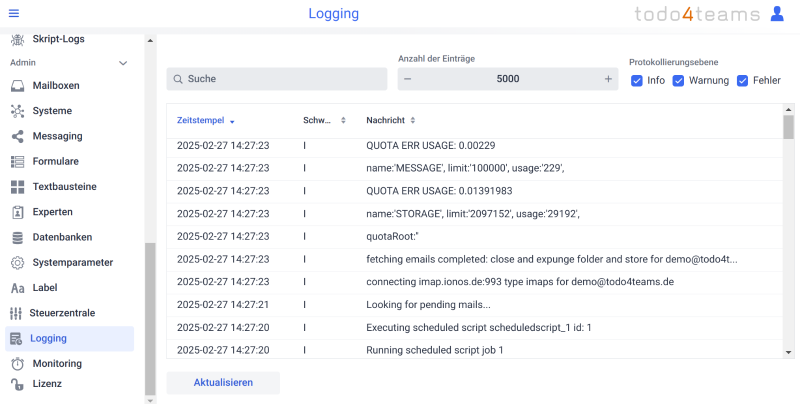Select row 'QUOTA ERR USAGE: 0.01391983'
Image resolution: width=800 pixels, height=404 pixels.
[x=474, y=191]
